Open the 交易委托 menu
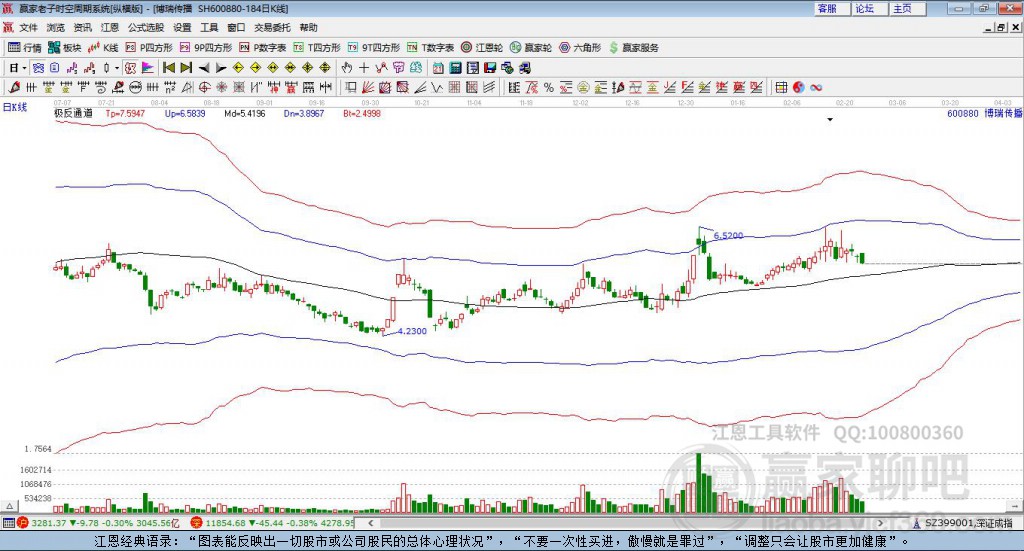The image size is (1024, 551). point(271,28)
